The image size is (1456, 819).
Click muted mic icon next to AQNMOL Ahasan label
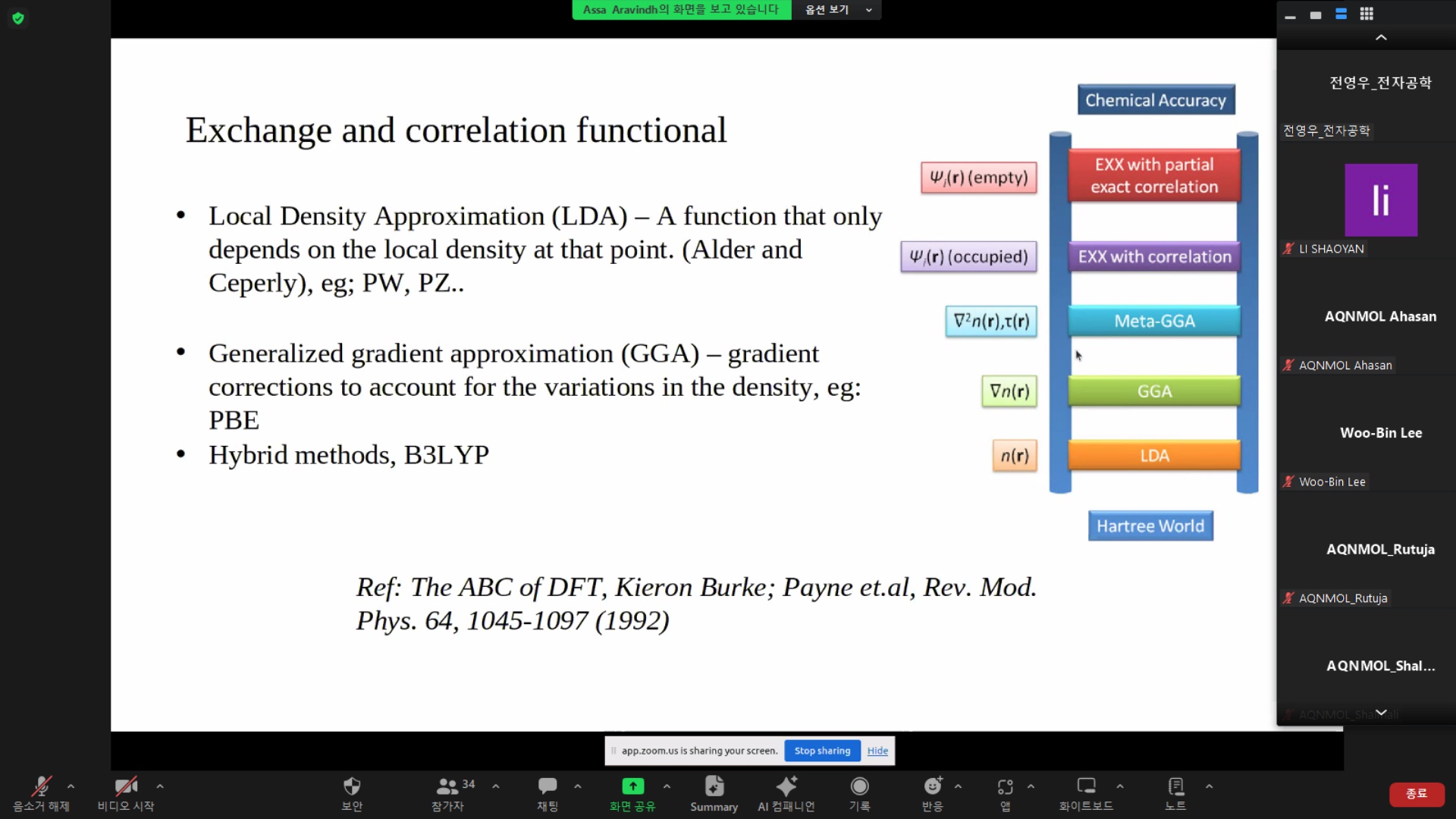(1288, 366)
